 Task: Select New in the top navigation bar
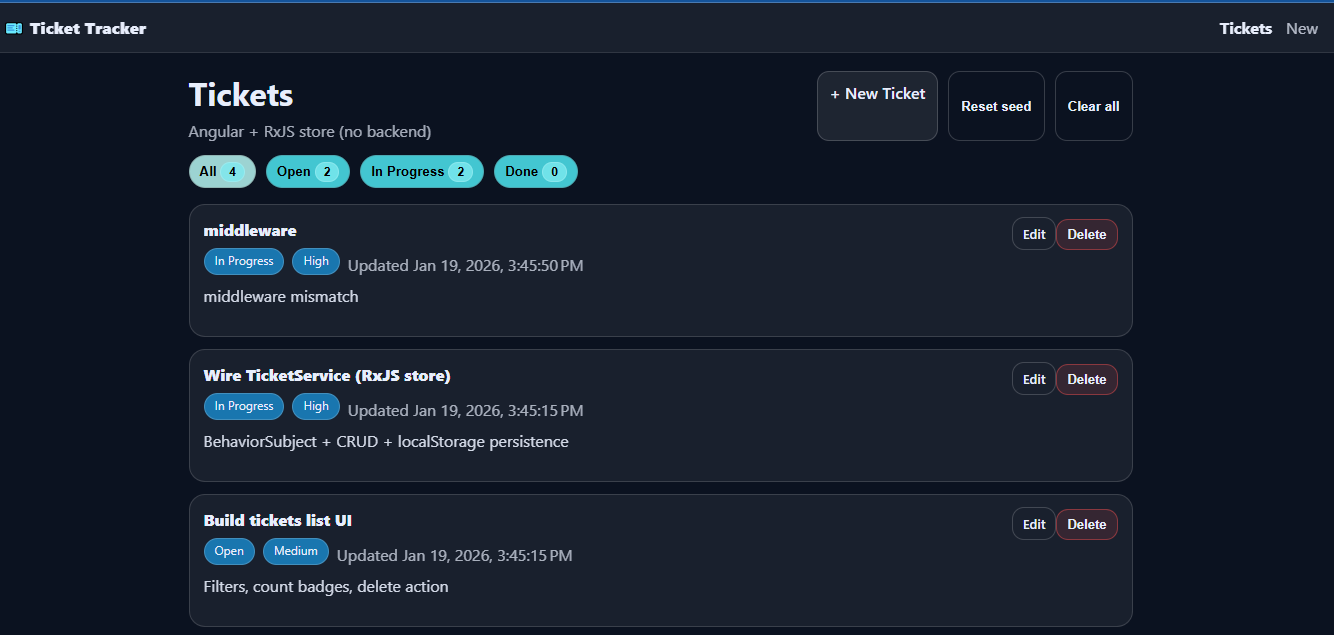point(1301,28)
